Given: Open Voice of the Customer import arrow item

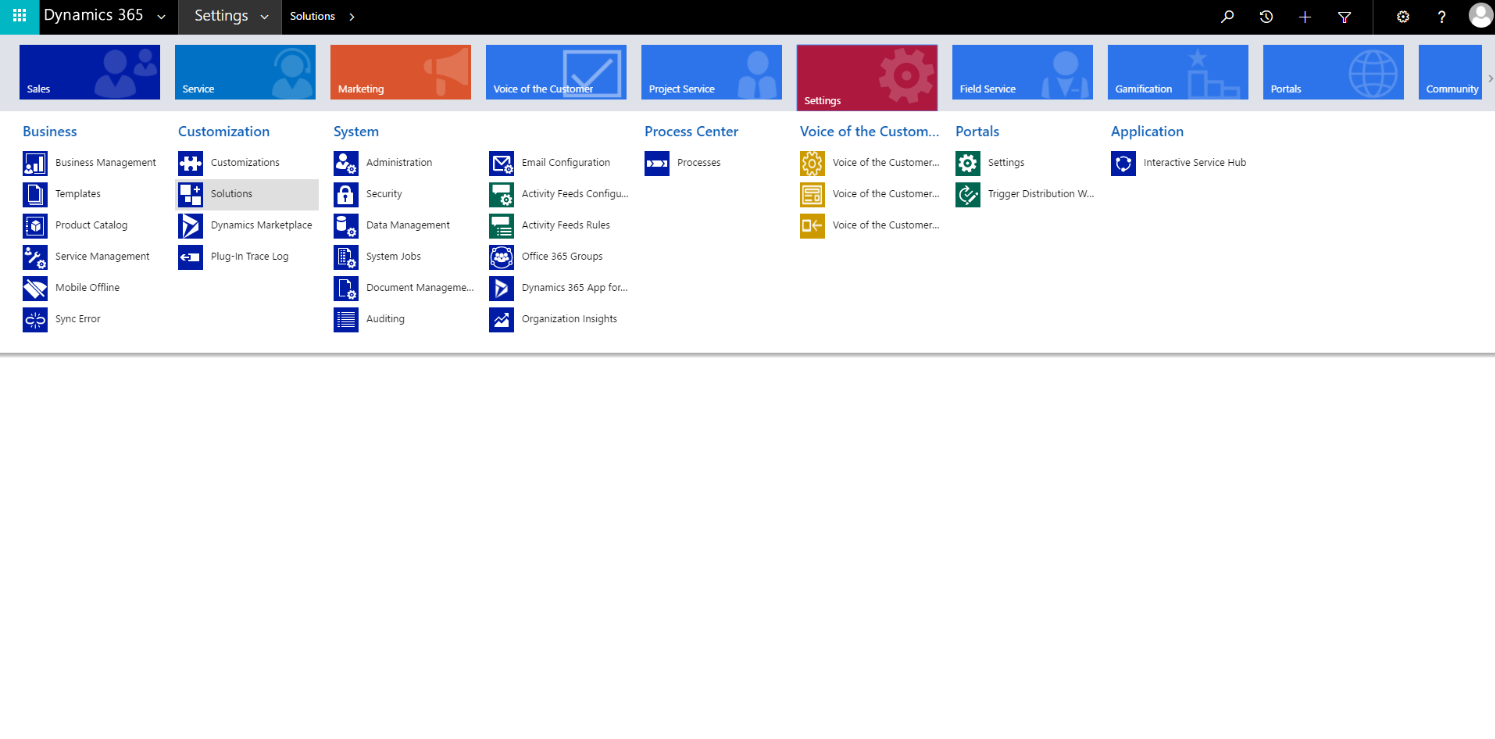Looking at the screenshot, I should (x=812, y=225).
